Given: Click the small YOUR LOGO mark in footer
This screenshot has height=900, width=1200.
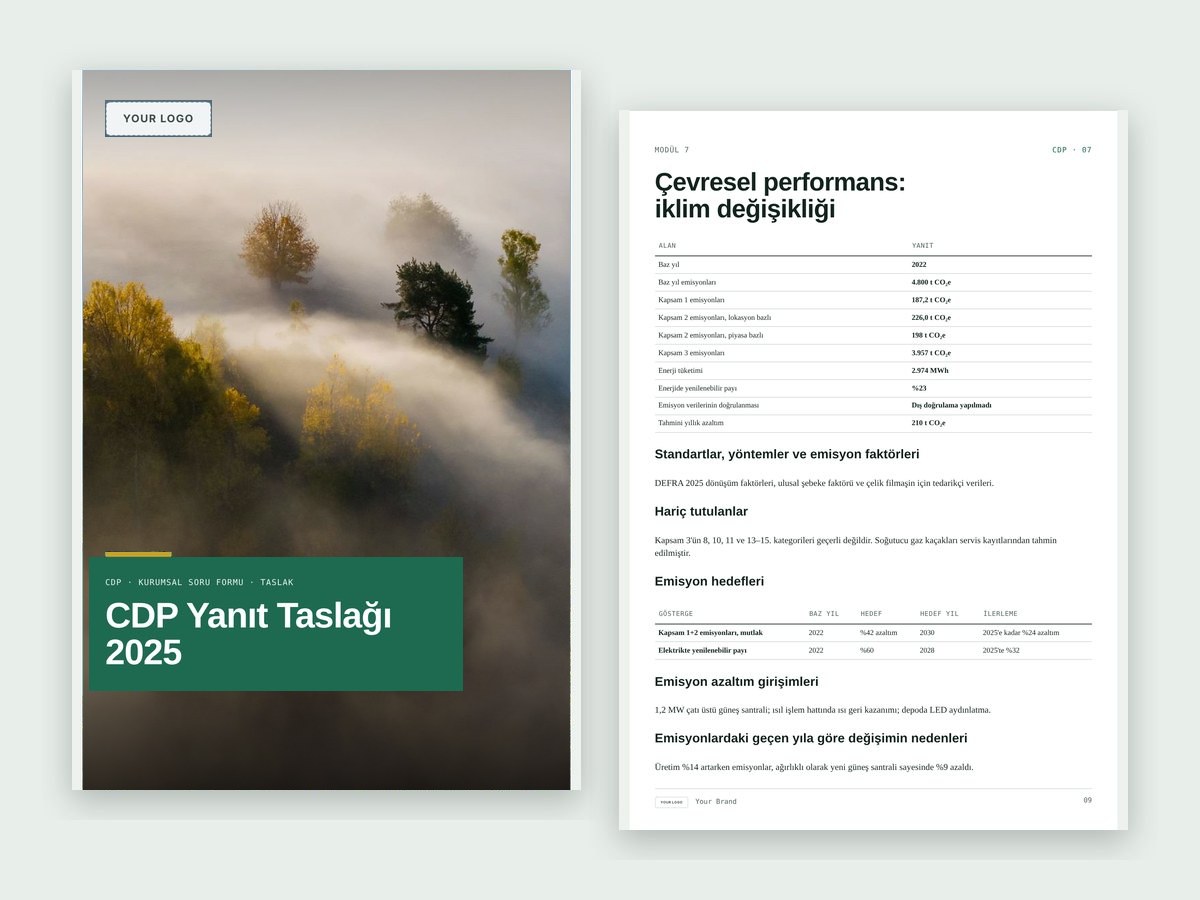Looking at the screenshot, I should [671, 802].
